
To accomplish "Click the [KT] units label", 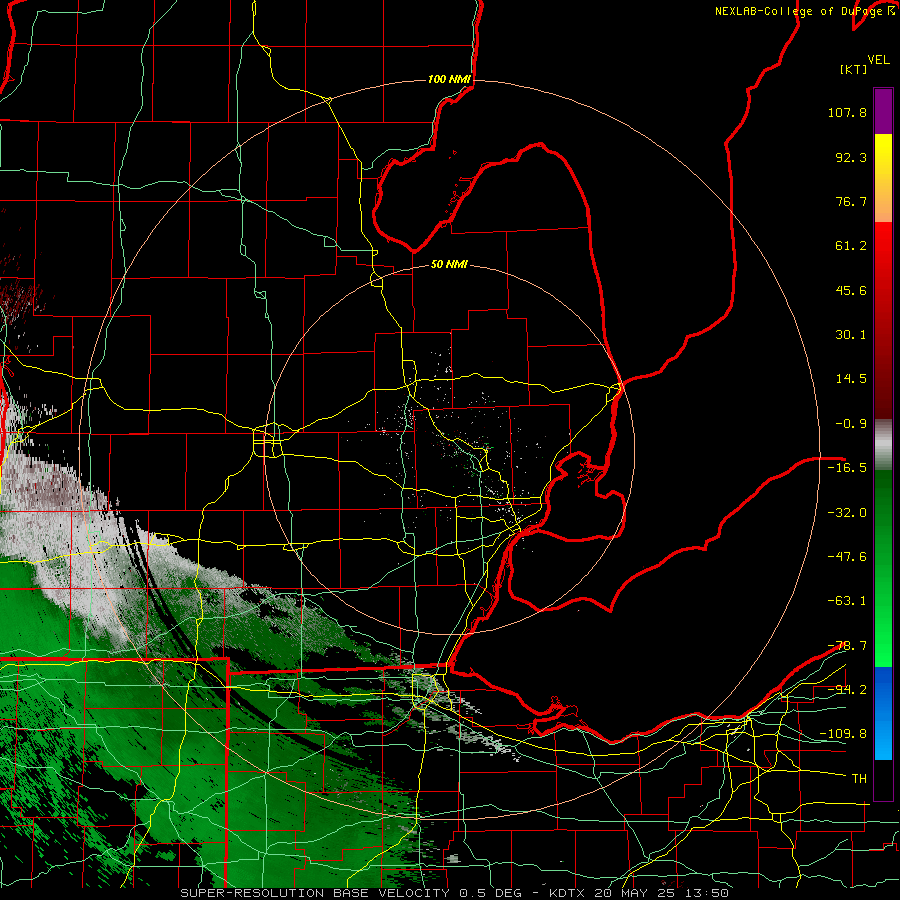I will 854,69.
